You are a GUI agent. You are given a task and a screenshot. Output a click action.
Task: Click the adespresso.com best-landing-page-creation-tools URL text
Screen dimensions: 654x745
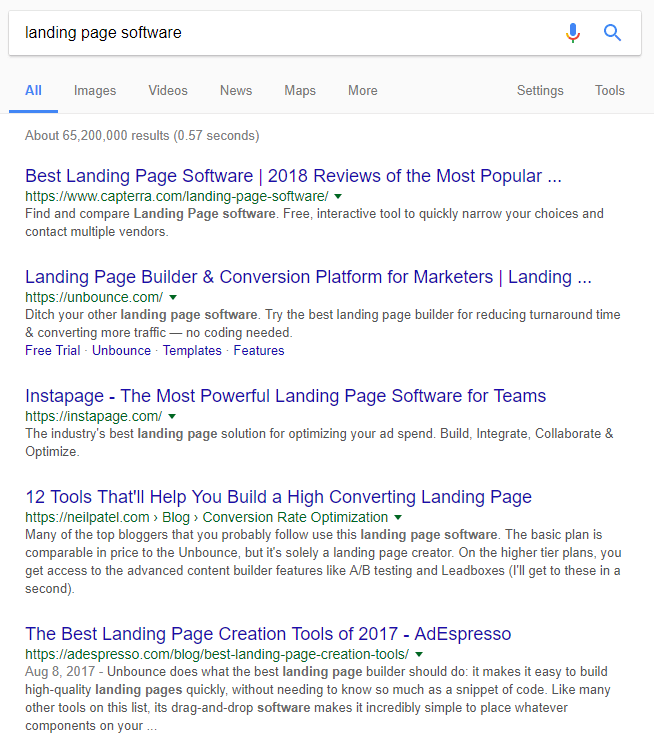tap(217, 654)
